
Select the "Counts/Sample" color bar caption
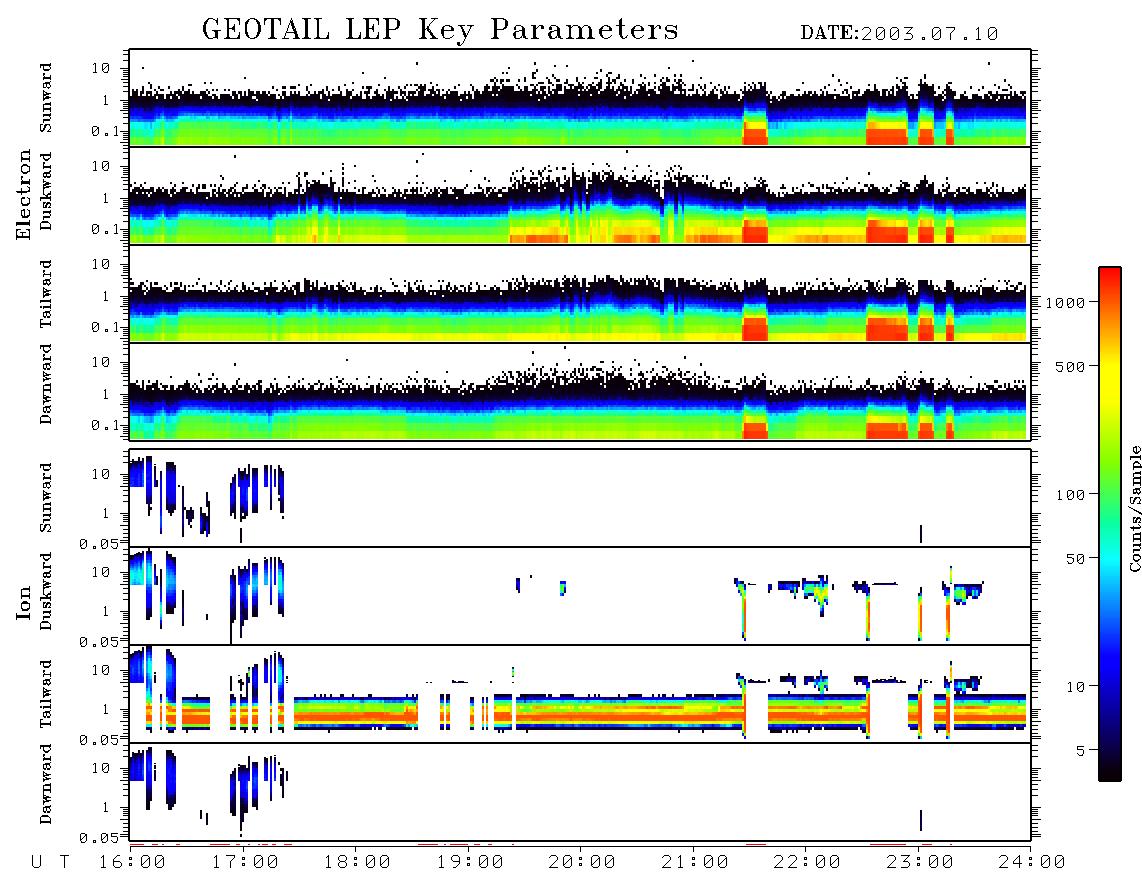click(1134, 508)
